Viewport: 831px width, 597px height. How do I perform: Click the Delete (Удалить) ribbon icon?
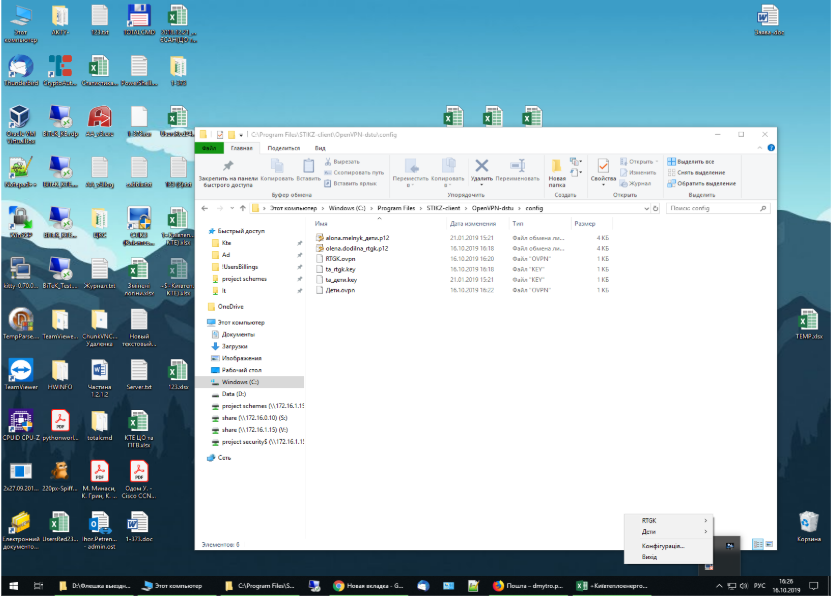pos(482,166)
